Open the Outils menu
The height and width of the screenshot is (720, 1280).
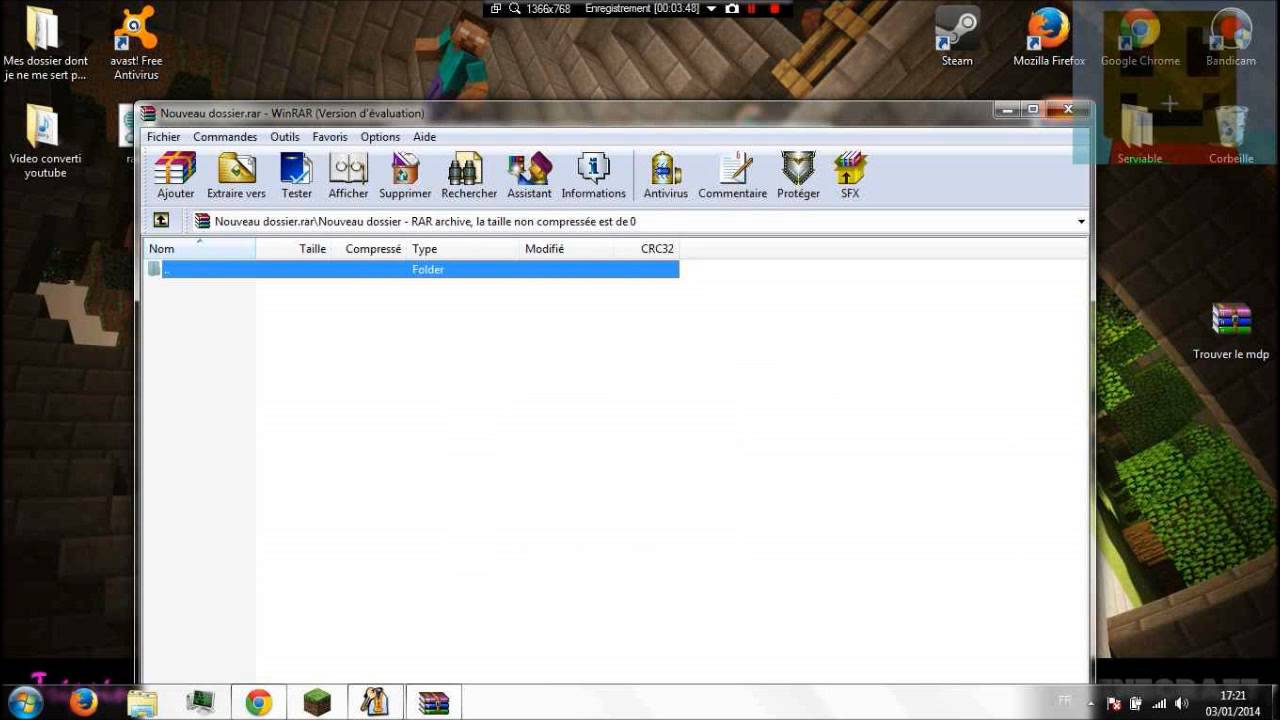point(285,137)
